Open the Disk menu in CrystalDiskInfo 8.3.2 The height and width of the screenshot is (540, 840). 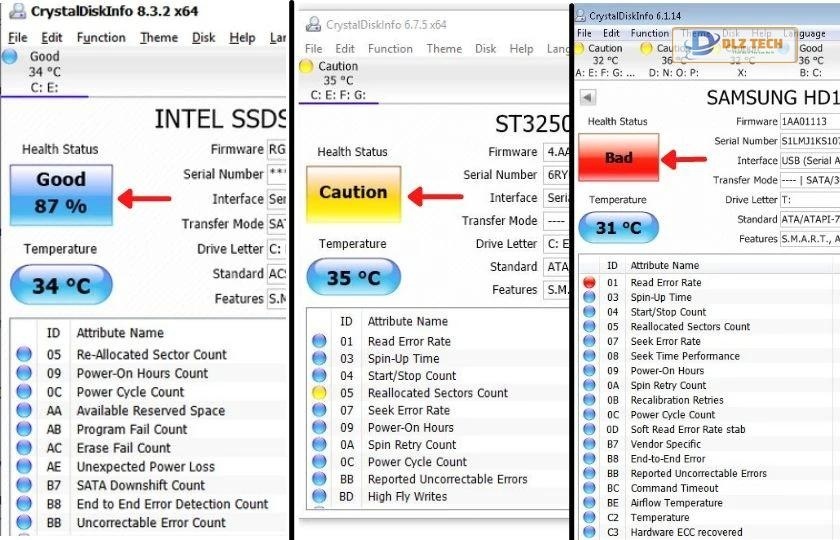click(x=203, y=38)
